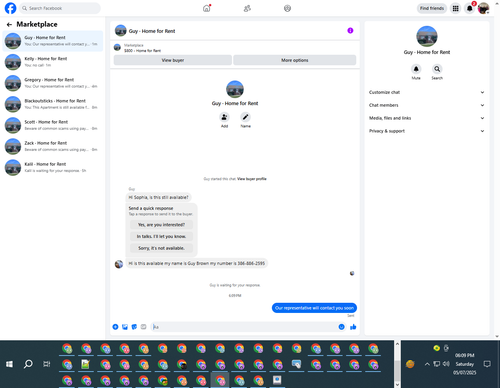Click the Name pencil edit icon
500x388 pixels.
pyautogui.click(x=245, y=117)
